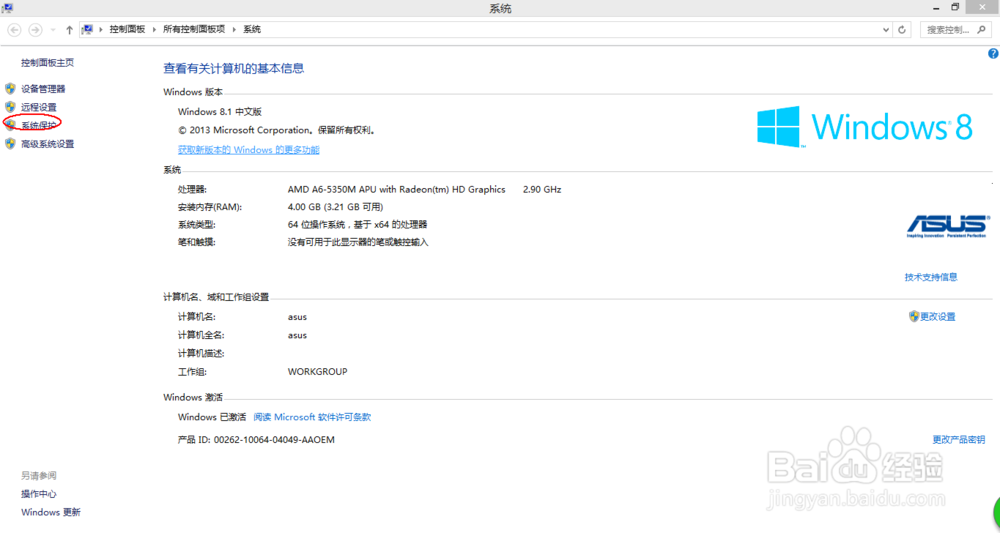
Task: Open address bar history dropdown
Action: pyautogui.click(x=886, y=30)
